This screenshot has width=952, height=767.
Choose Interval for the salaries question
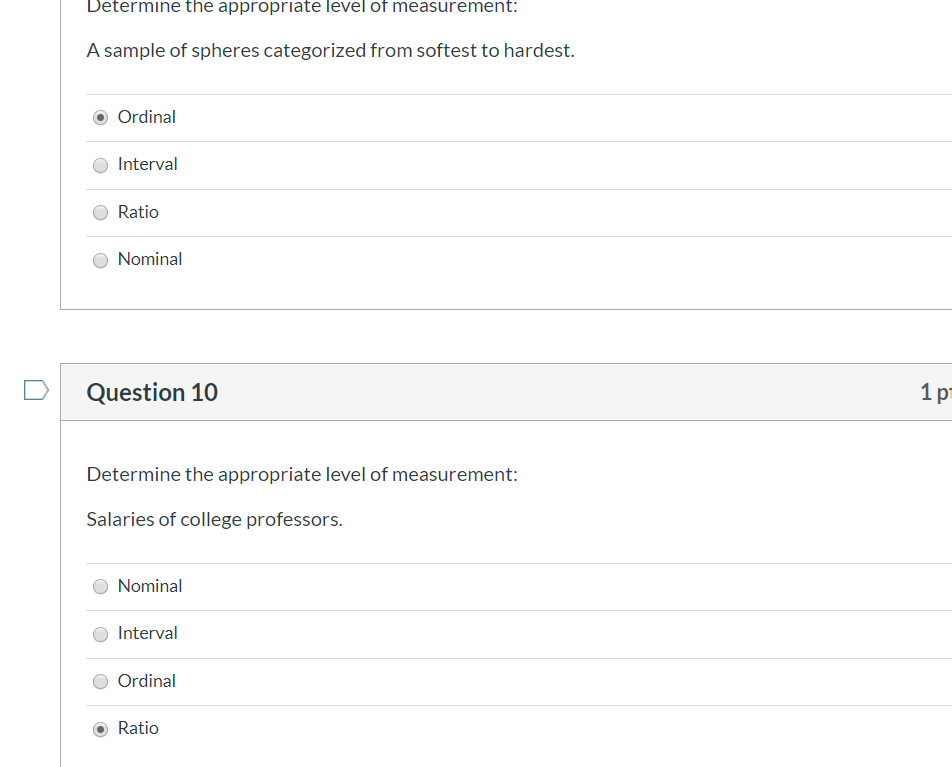tap(100, 634)
